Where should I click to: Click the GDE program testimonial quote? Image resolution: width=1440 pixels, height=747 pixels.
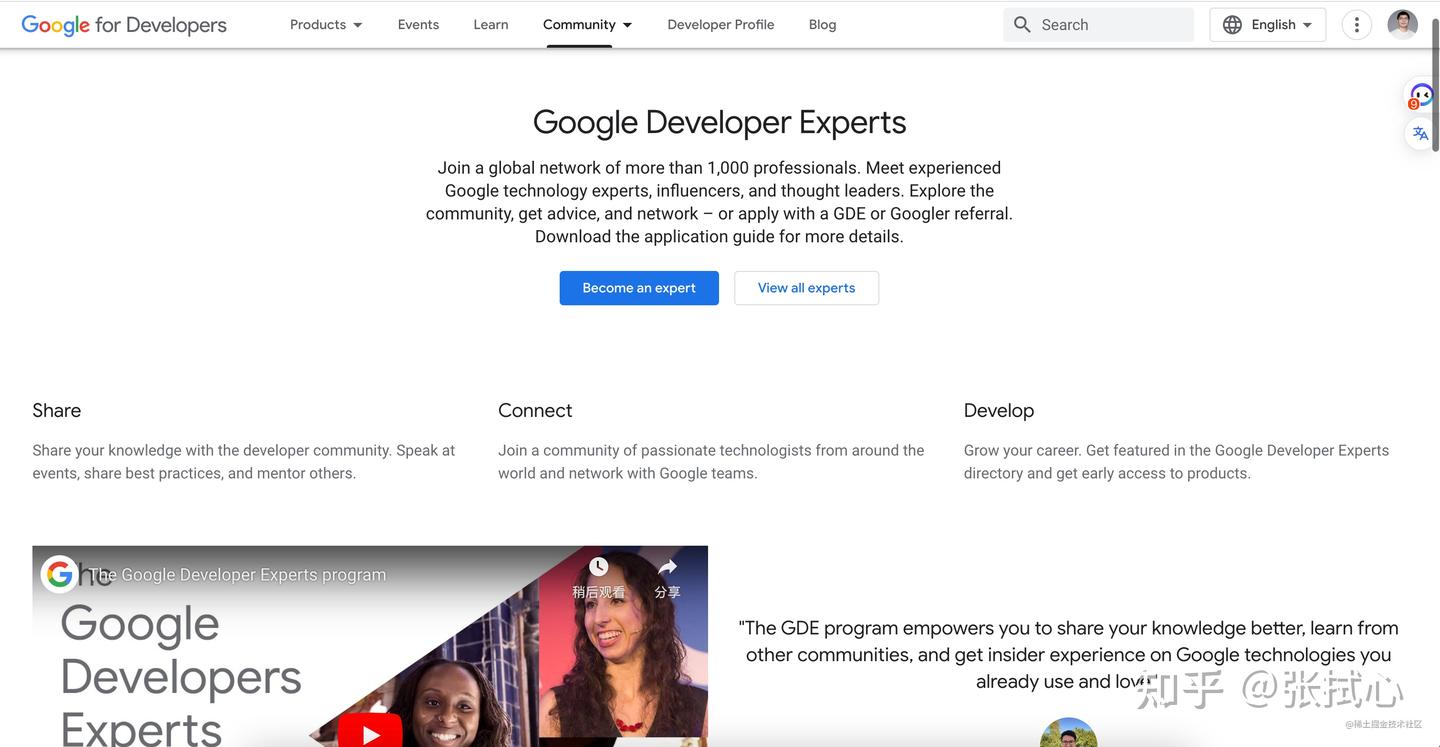point(1069,655)
